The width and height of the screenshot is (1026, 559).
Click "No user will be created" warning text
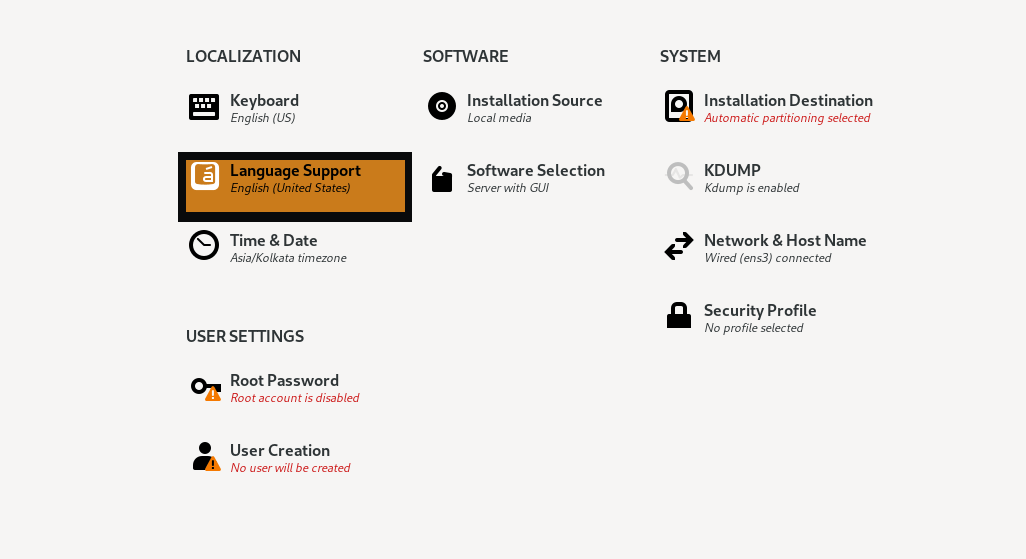tap(290, 468)
